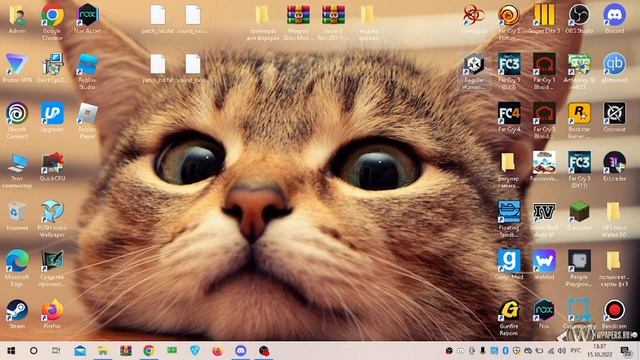Open the Windows Start menu

pos(11,351)
